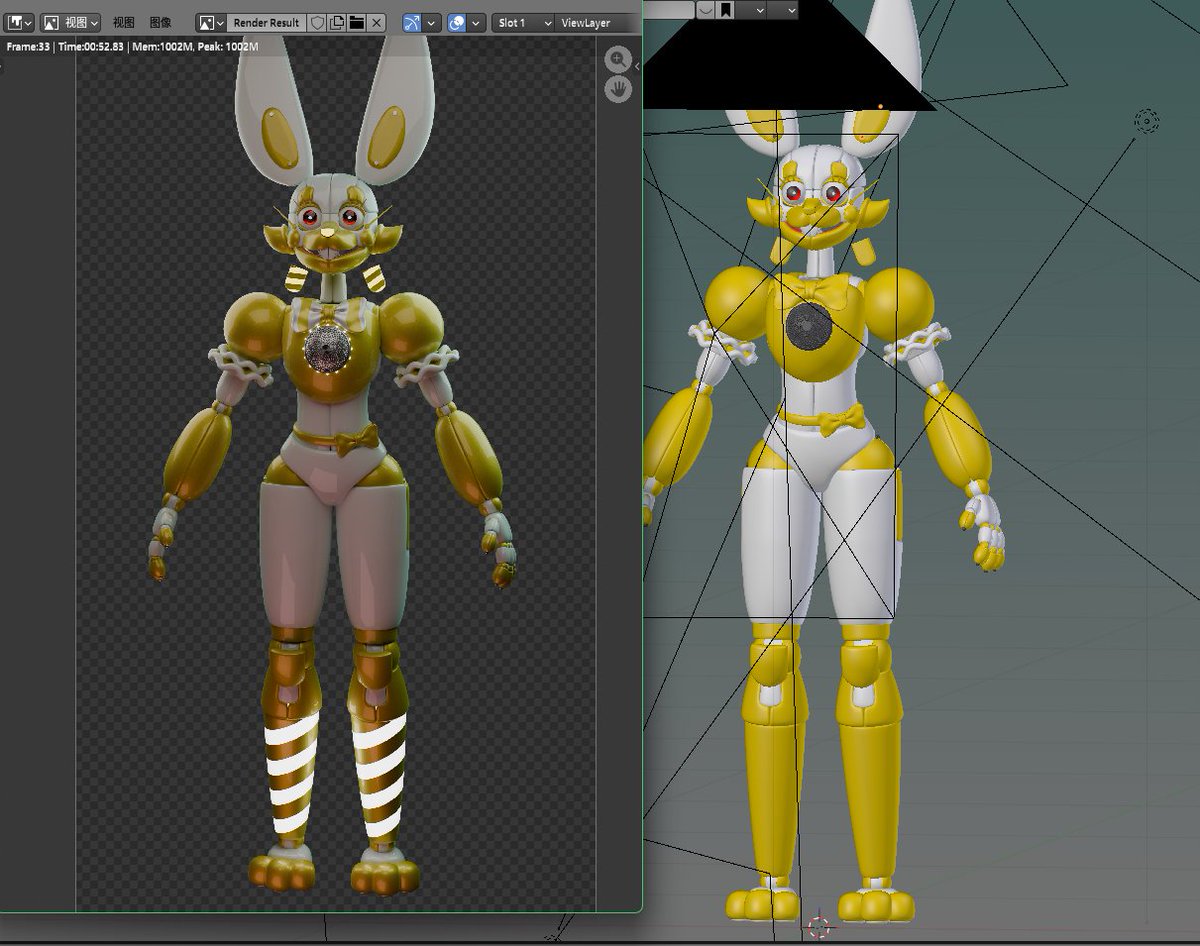The height and width of the screenshot is (946, 1200).
Task: Open the editor type selector
Action: coord(19,22)
